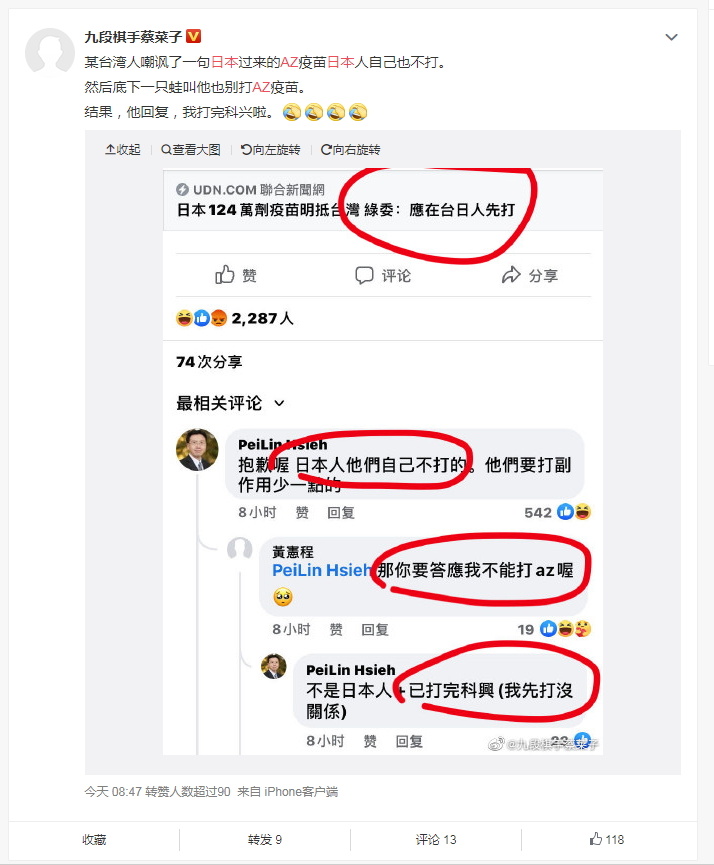Click the first red AZ keyword link
Screen dimensions: 714x865
(289, 62)
